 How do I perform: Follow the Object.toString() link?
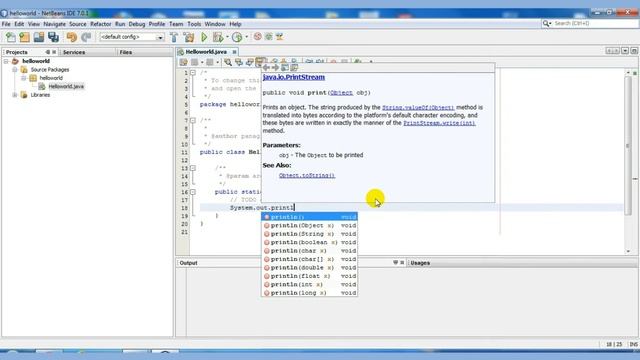tap(307, 176)
